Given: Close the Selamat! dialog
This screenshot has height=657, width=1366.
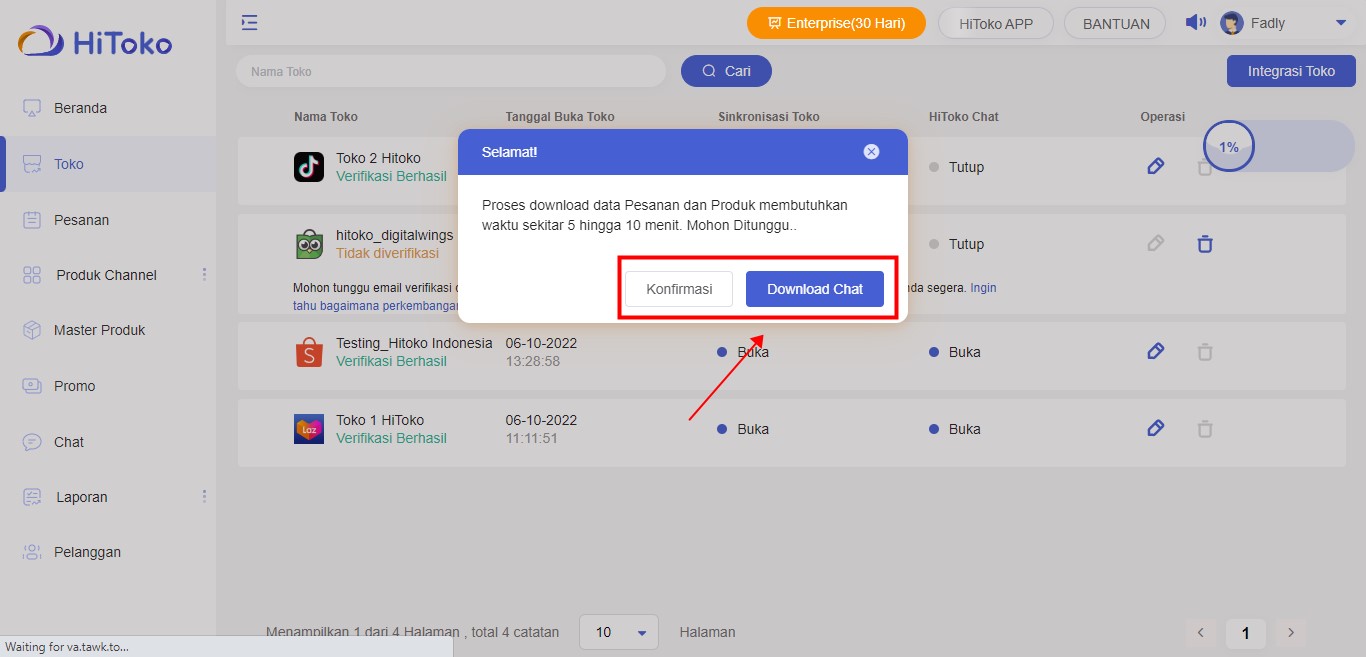Looking at the screenshot, I should 871,152.
